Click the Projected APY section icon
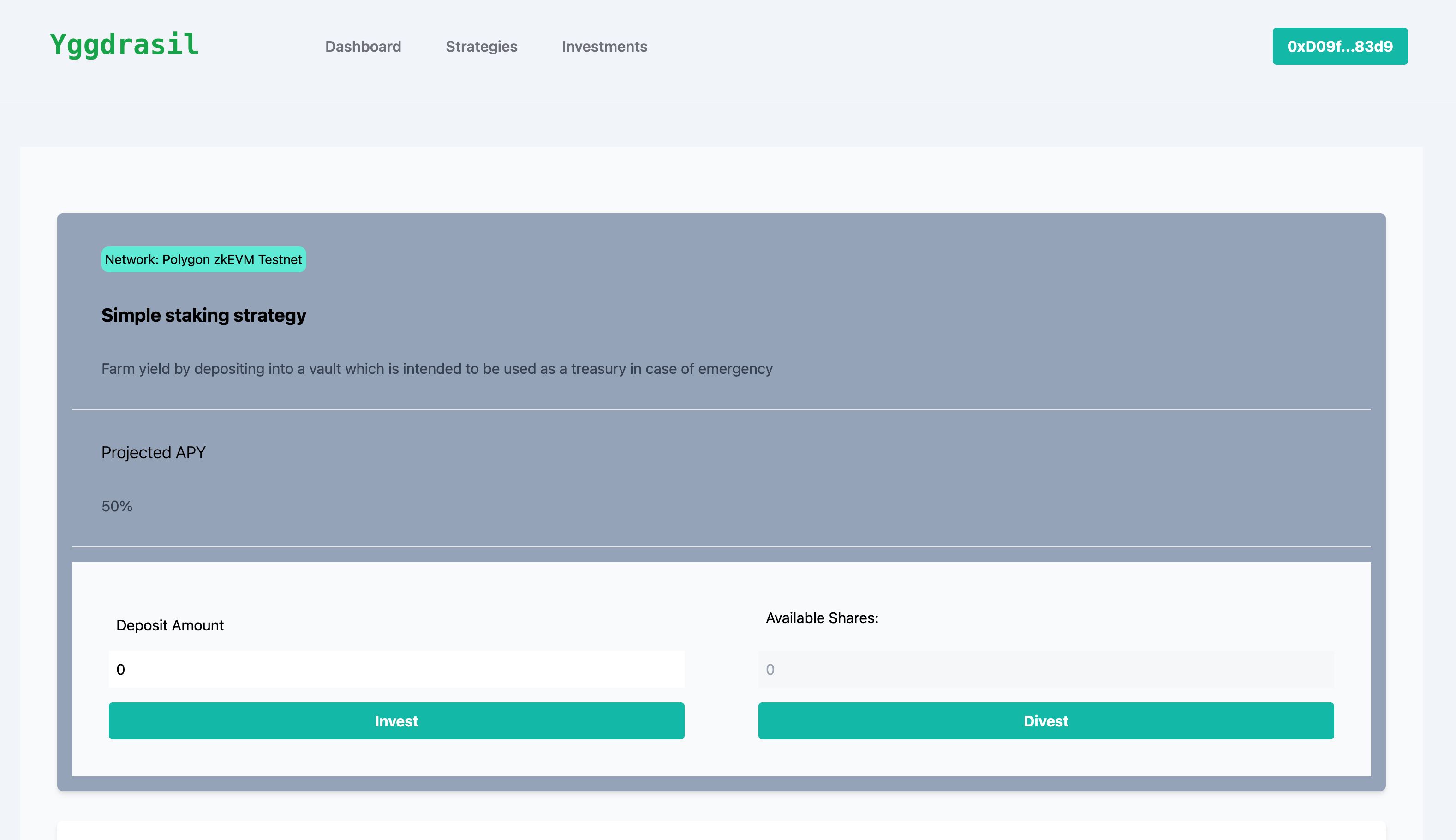This screenshot has height=840, width=1456. pos(153,452)
